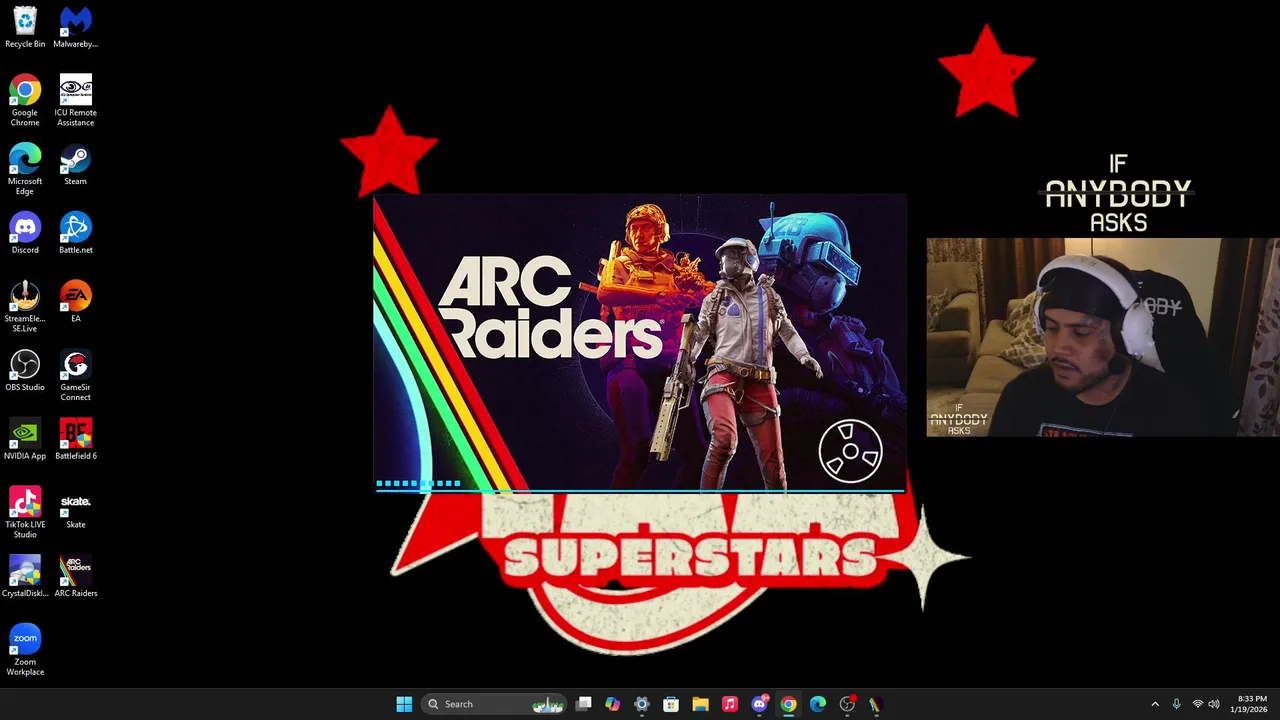Click the taskbar Search box

click(x=495, y=704)
